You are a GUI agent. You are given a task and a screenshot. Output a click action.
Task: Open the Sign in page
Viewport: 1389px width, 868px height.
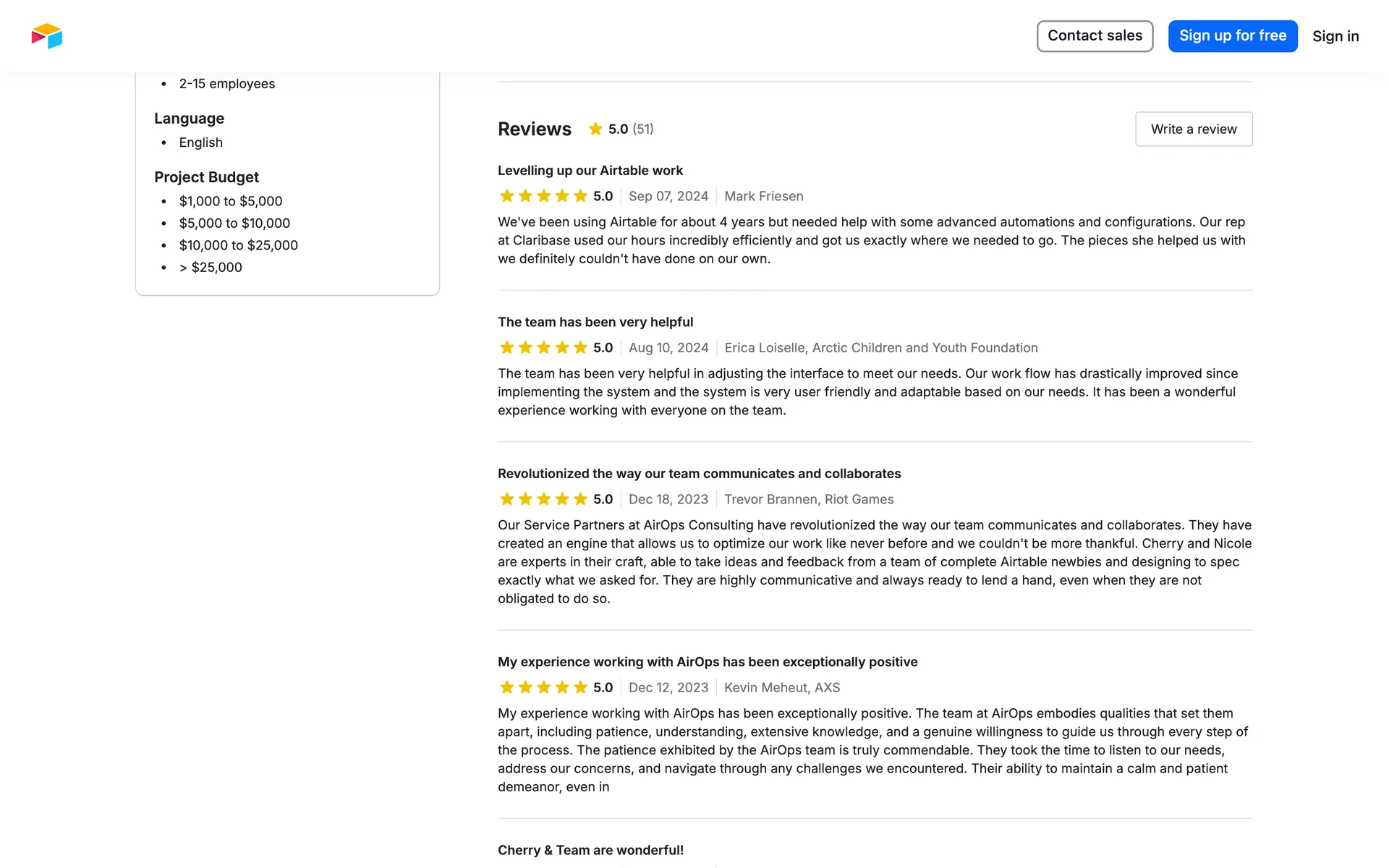point(1335,36)
